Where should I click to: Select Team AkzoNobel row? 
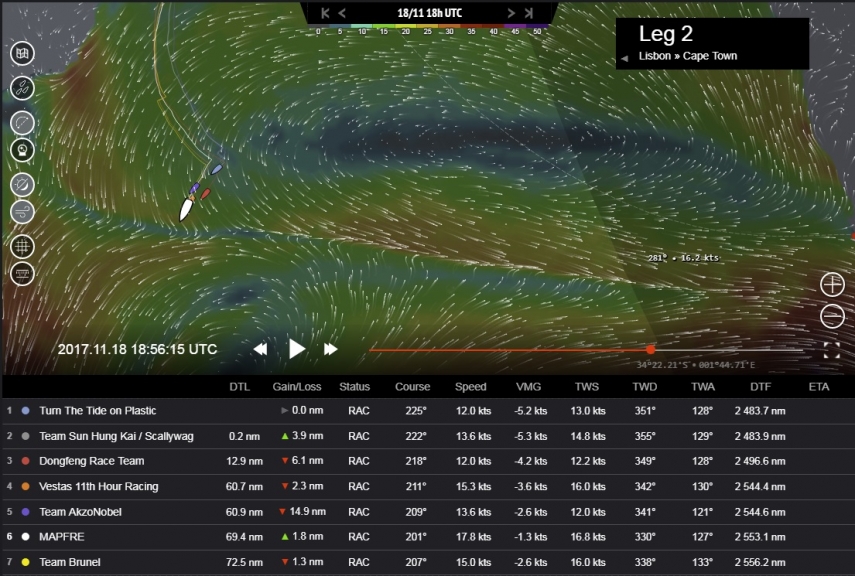(428, 512)
